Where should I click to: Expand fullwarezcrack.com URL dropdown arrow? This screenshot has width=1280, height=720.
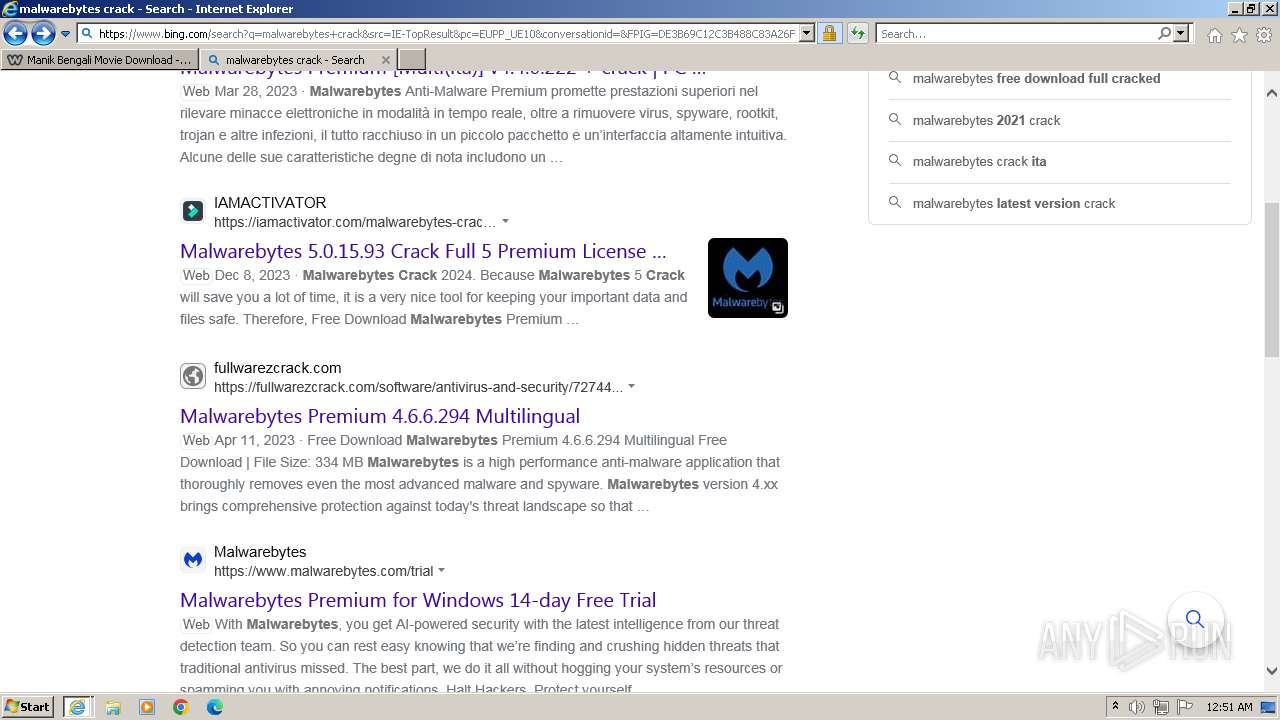[631, 386]
